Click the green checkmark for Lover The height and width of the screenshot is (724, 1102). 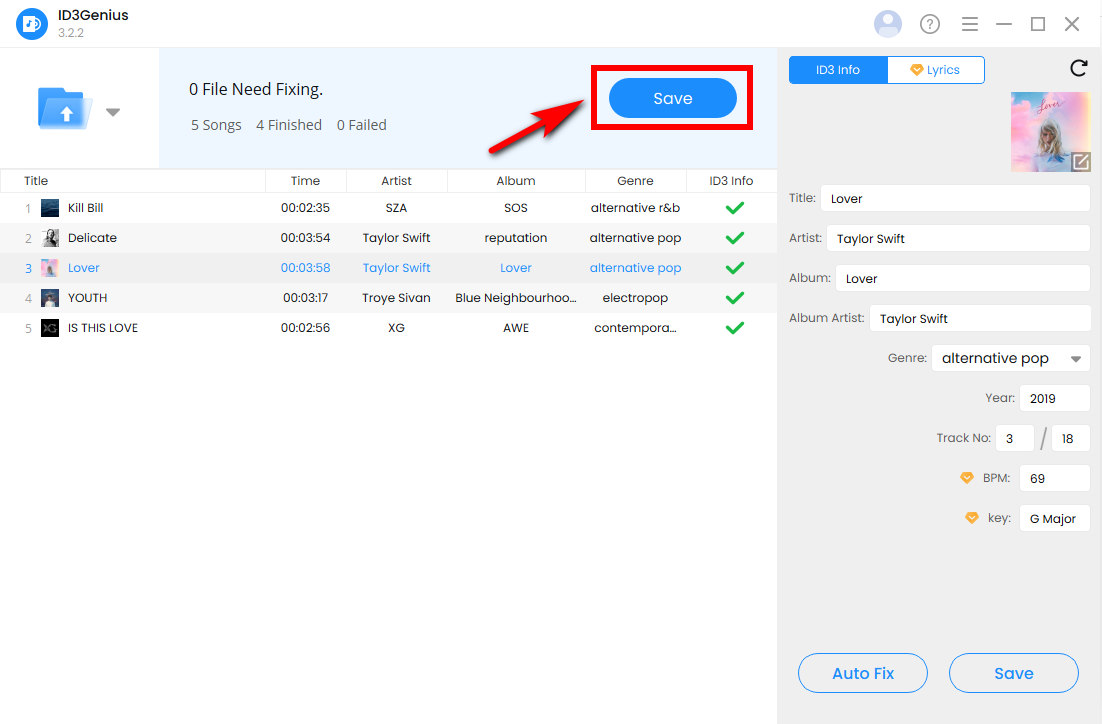click(x=734, y=268)
